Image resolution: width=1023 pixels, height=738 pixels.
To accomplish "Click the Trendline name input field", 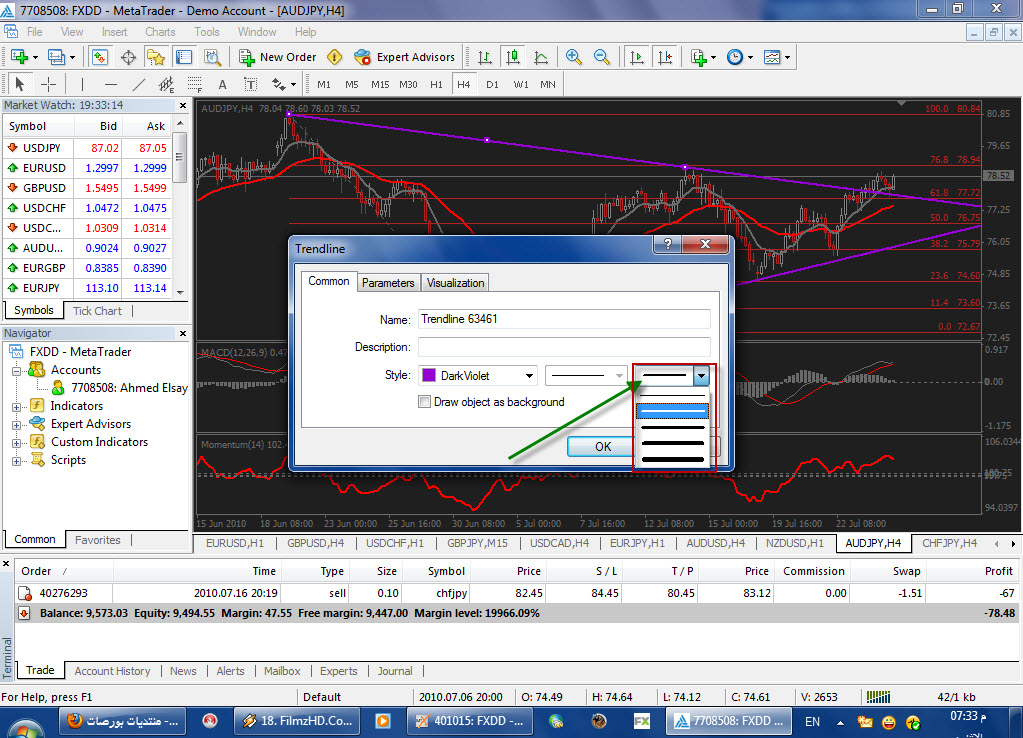I will [x=564, y=320].
